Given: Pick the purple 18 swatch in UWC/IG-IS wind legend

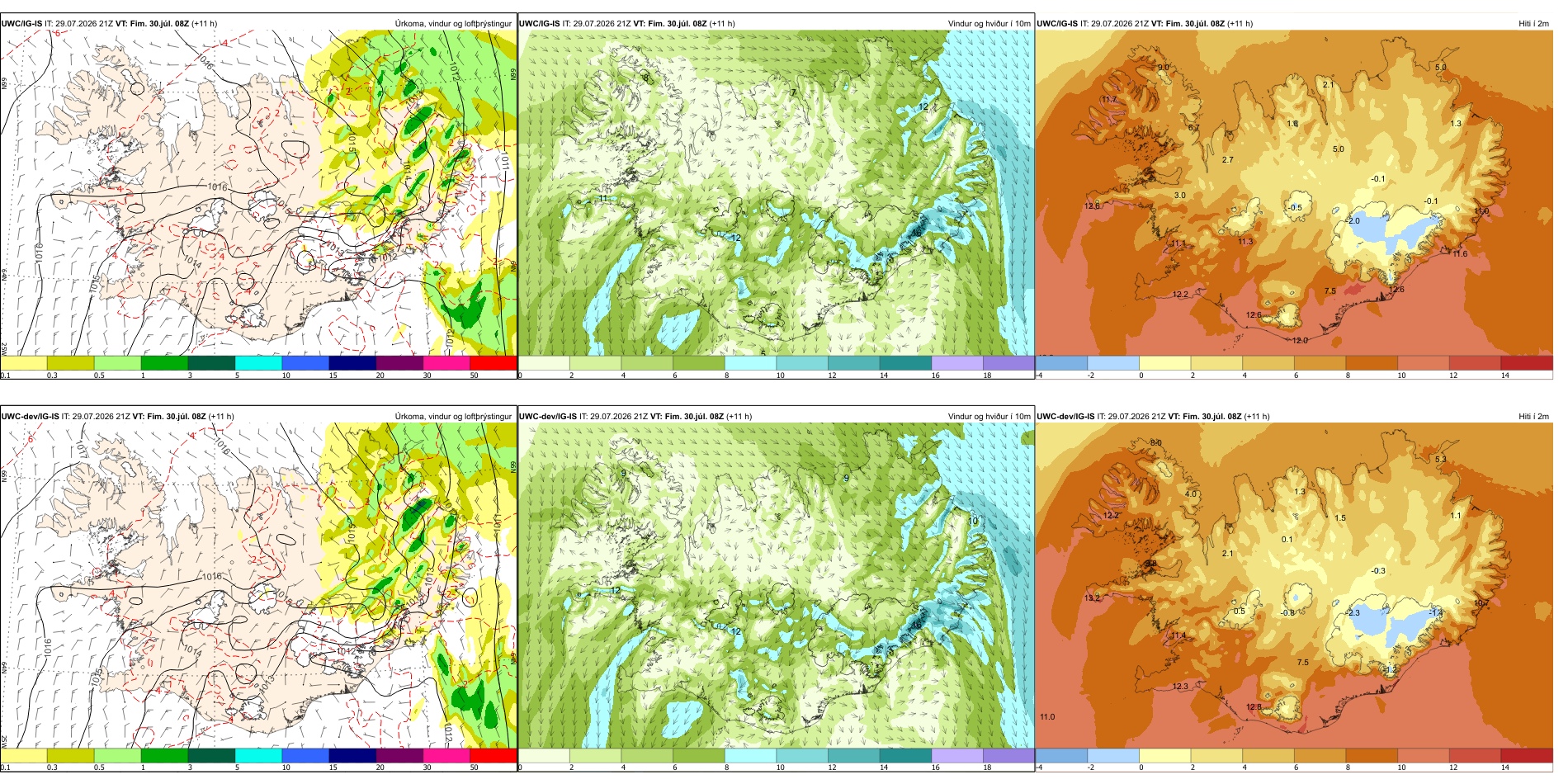Looking at the screenshot, I should [x=1008, y=362].
